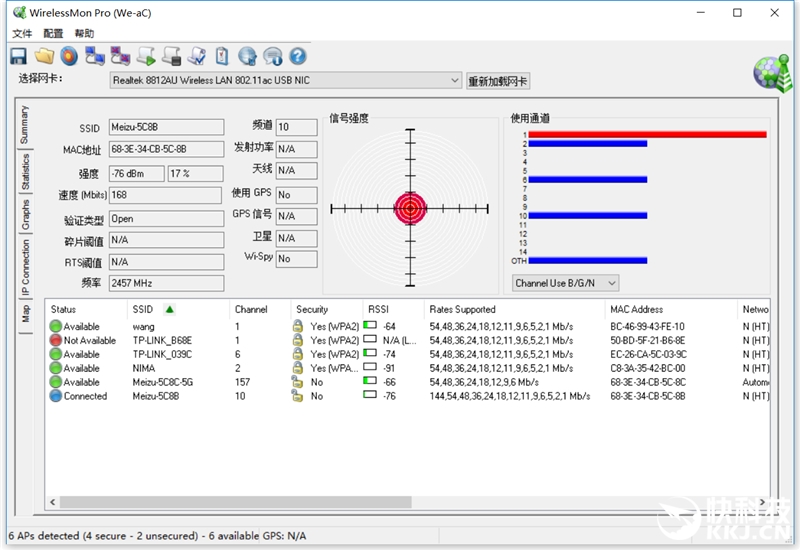The image size is (800, 550).
Task: Click the horizontal scrollbar thumb
Action: 235,502
